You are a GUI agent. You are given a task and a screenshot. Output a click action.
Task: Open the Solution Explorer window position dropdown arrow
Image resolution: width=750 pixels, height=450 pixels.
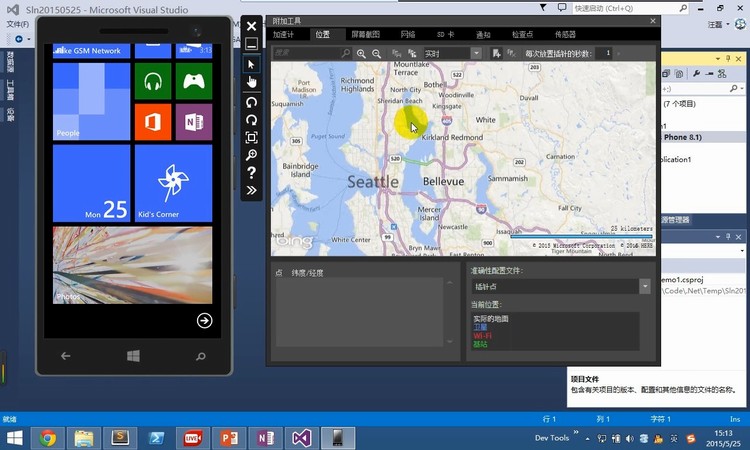(718, 59)
